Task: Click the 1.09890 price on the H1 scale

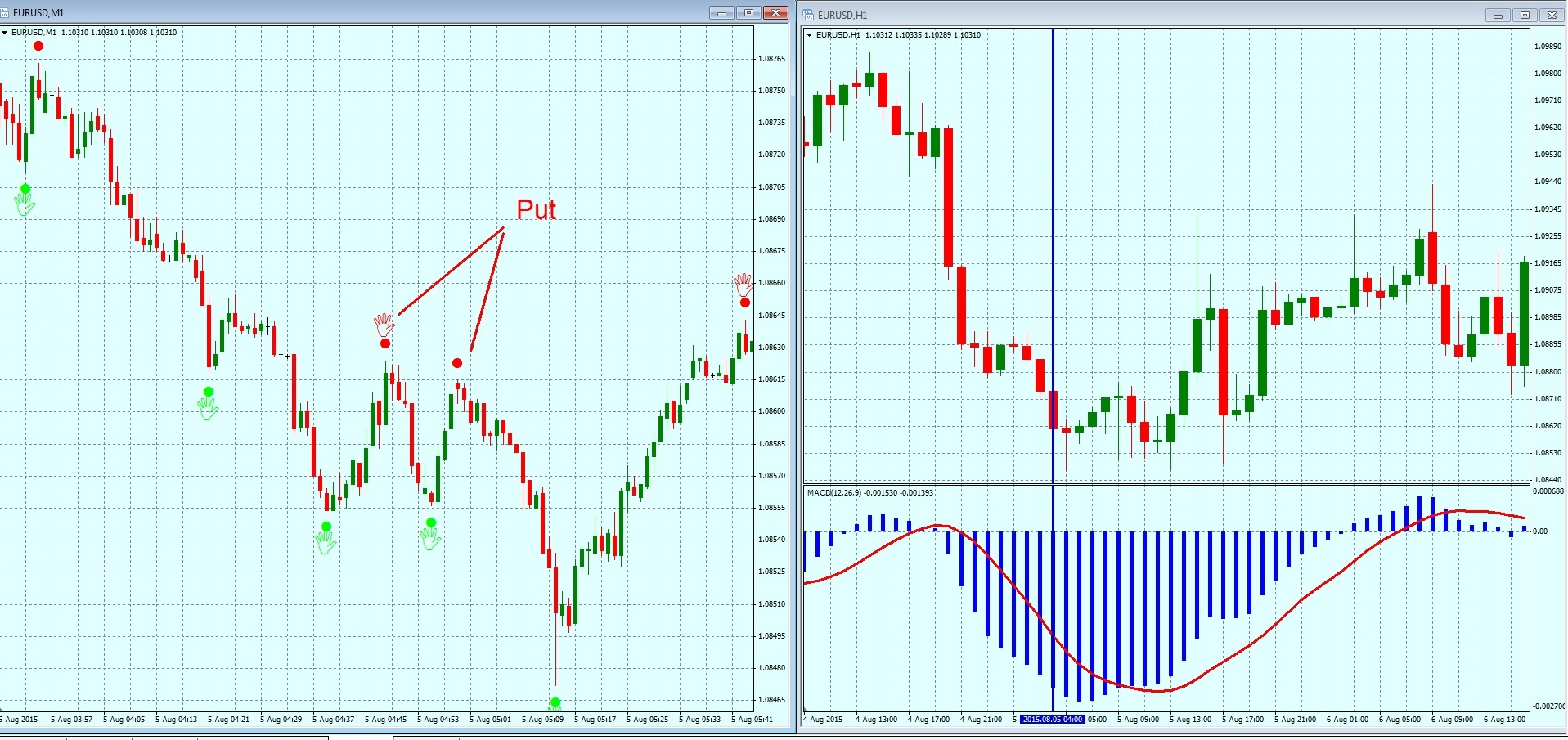Action: [x=1548, y=47]
